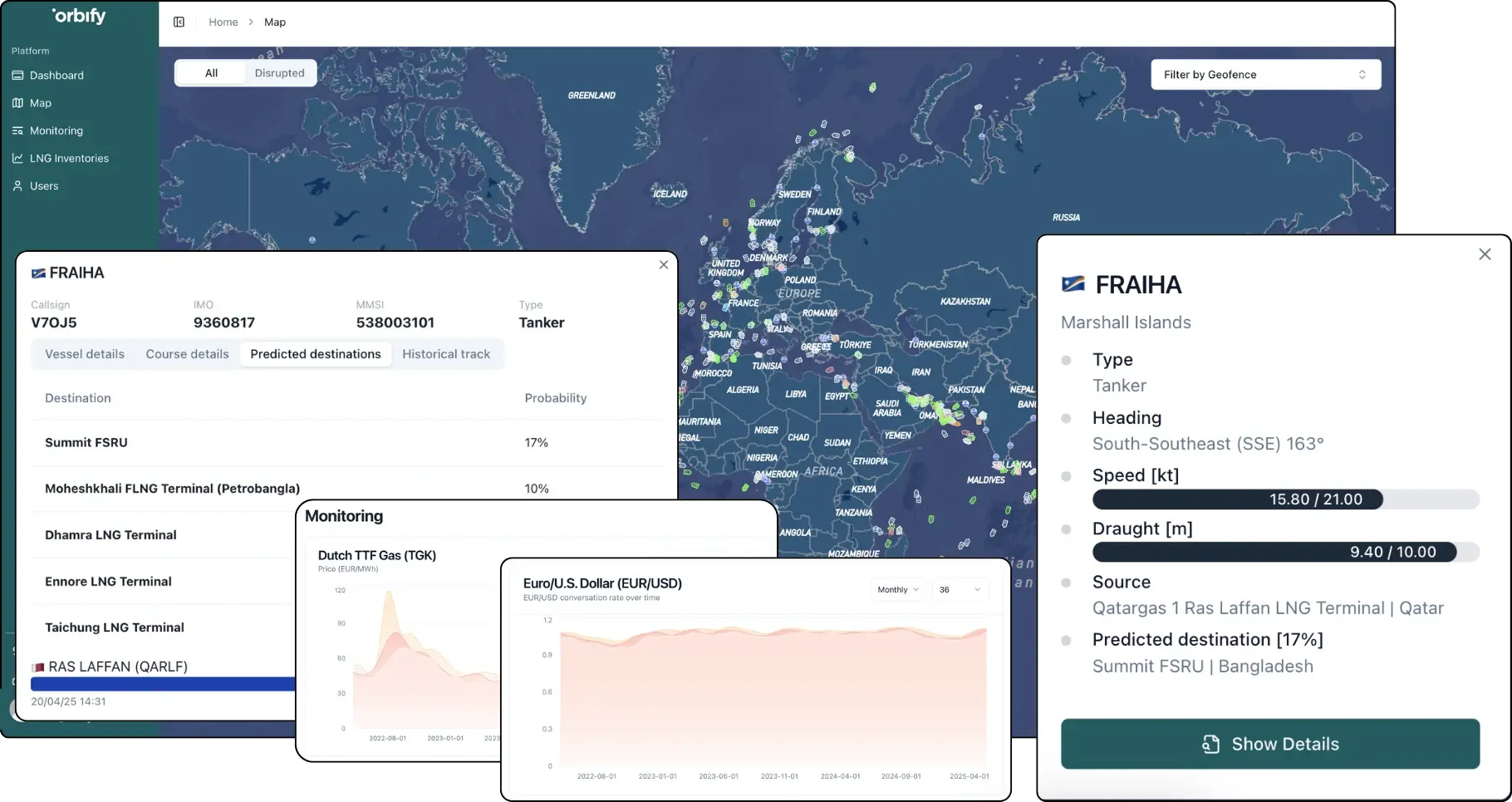Image resolution: width=1512 pixels, height=802 pixels.
Task: Switch map filter to All
Action: (x=211, y=73)
